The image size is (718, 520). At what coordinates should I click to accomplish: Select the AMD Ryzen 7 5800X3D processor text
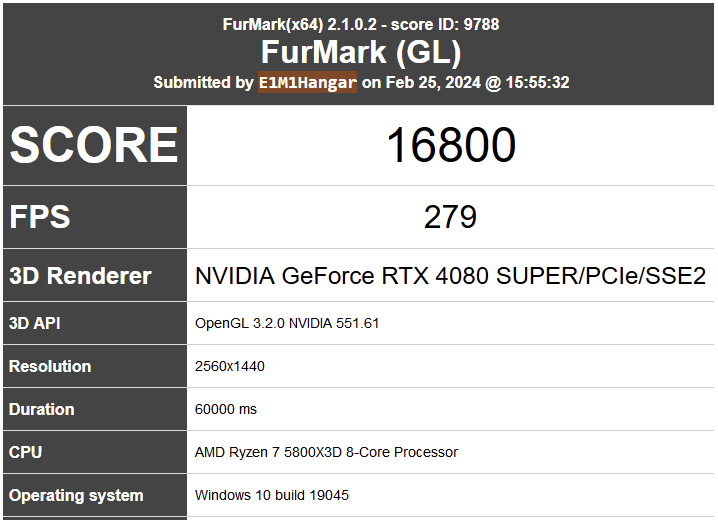tap(326, 452)
